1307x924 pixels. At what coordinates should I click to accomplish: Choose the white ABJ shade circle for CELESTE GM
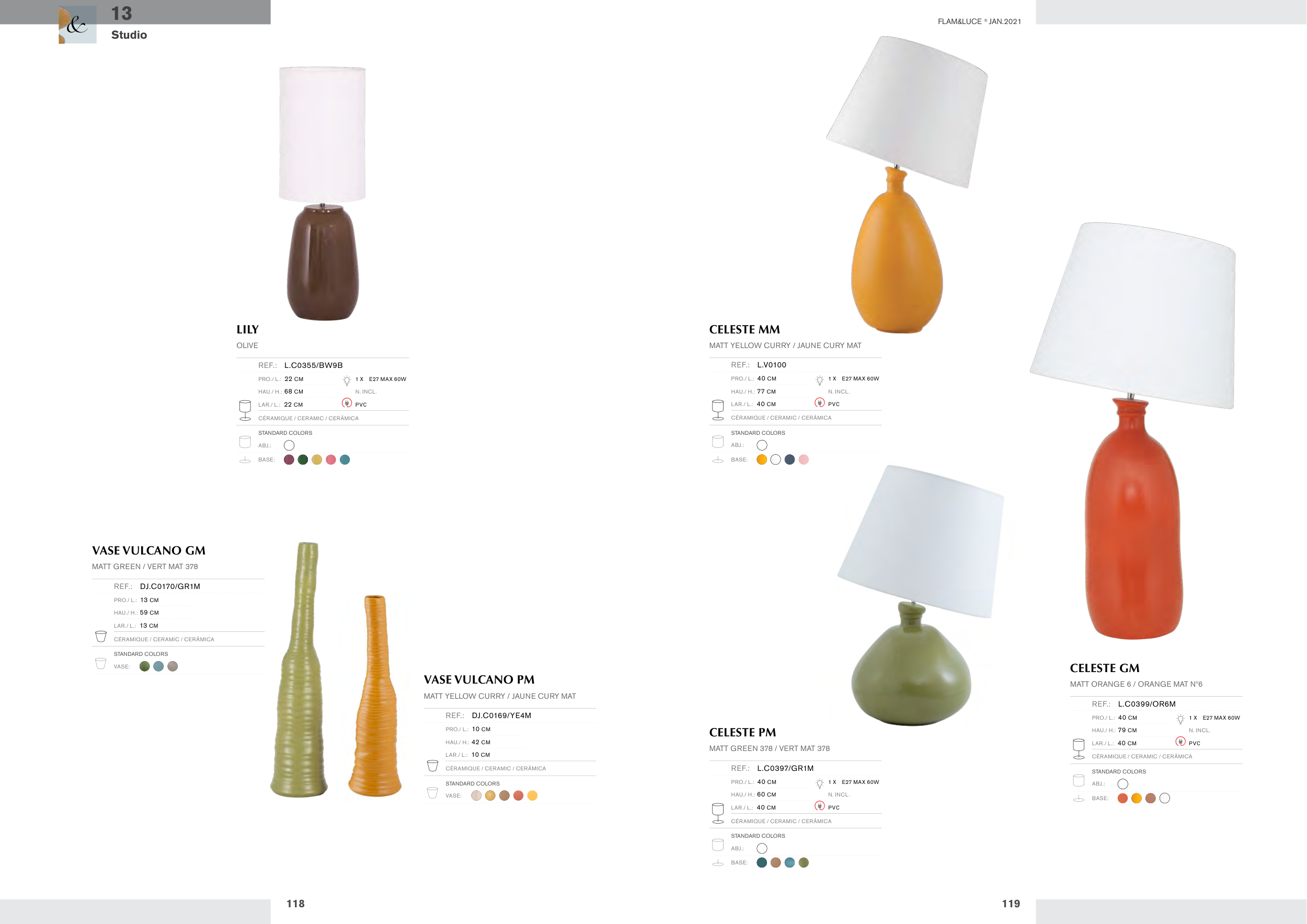coord(1122,784)
